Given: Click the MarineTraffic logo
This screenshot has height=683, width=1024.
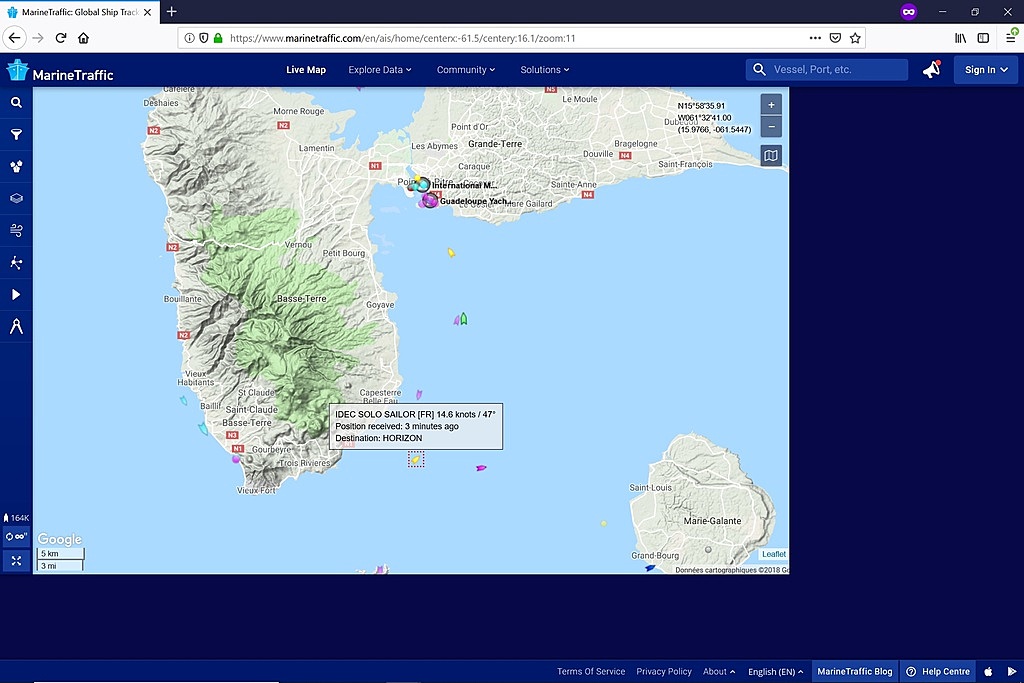Looking at the screenshot, I should point(60,71).
